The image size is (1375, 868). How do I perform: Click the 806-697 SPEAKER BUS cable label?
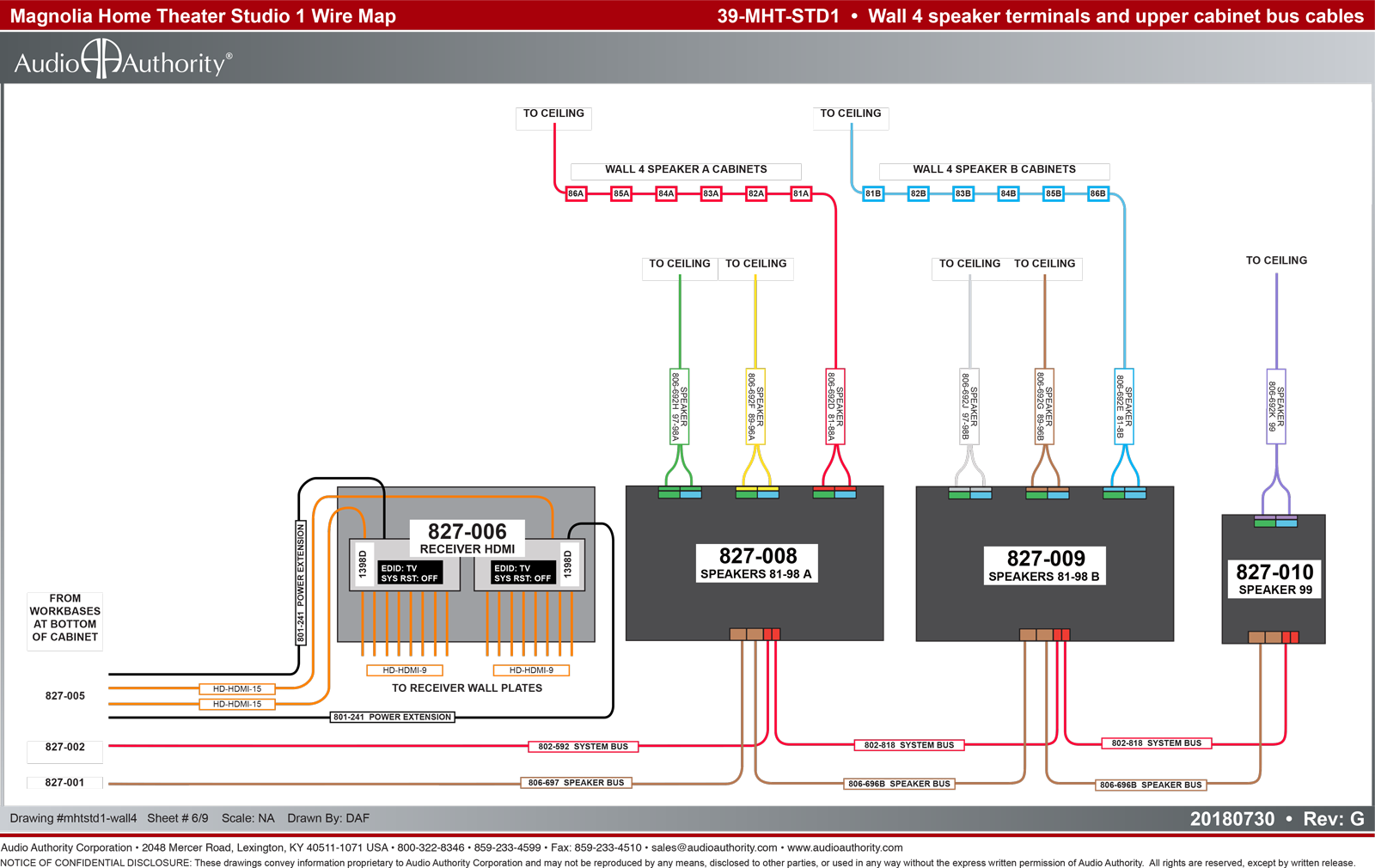click(577, 783)
